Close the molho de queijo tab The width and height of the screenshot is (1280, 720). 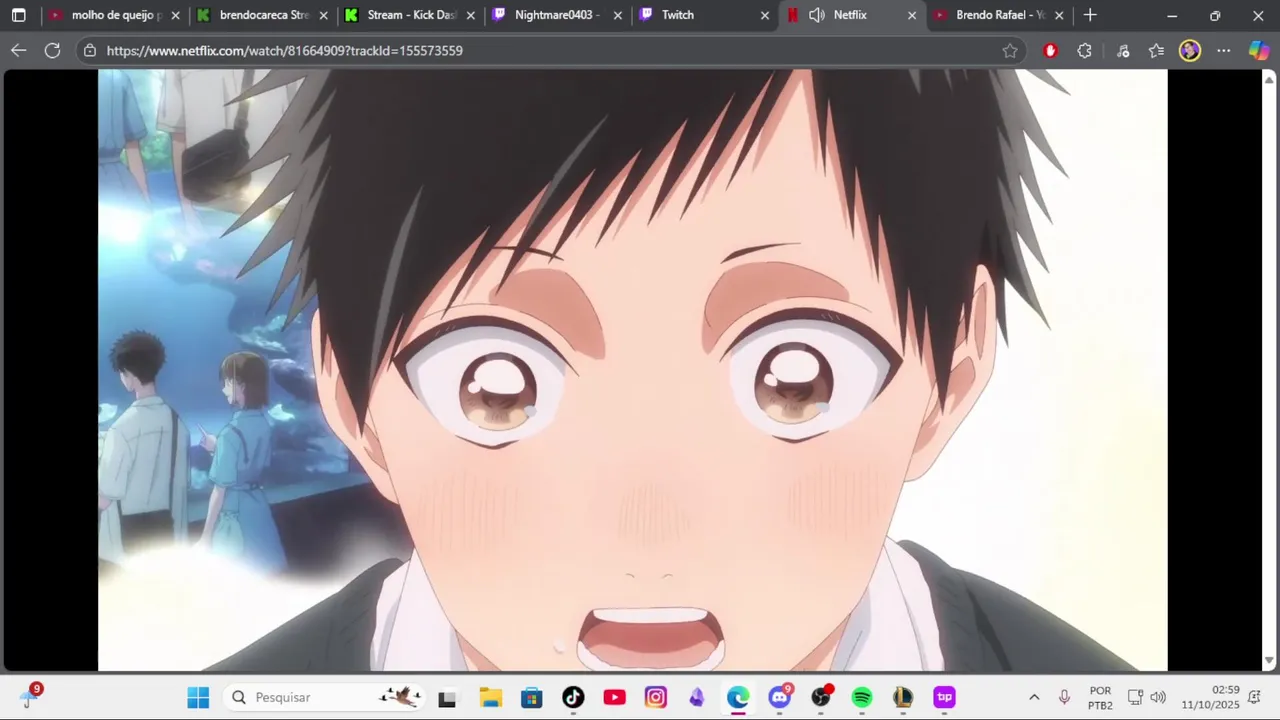(x=176, y=15)
